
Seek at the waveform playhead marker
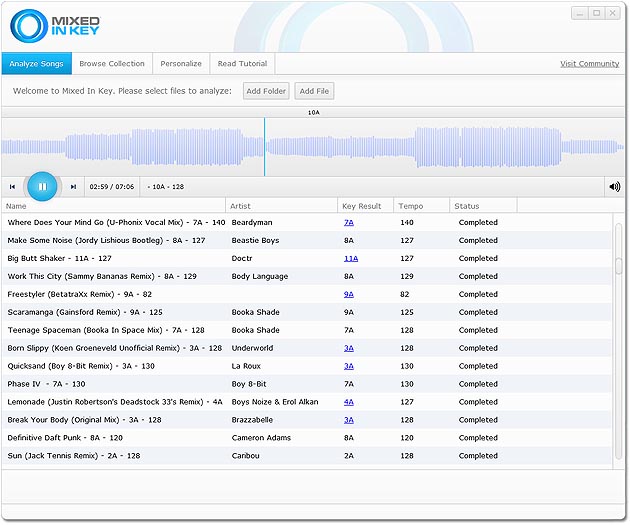(x=264, y=147)
